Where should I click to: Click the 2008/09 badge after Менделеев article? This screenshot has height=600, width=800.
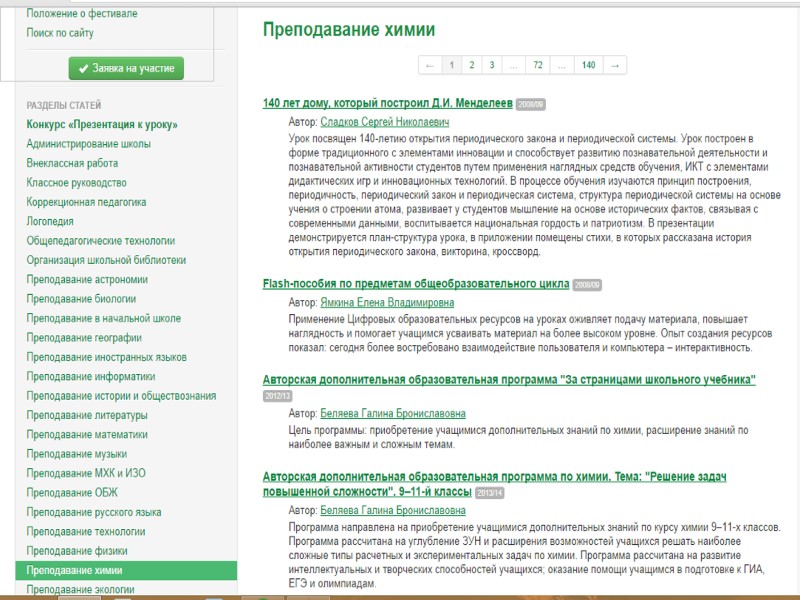click(531, 104)
